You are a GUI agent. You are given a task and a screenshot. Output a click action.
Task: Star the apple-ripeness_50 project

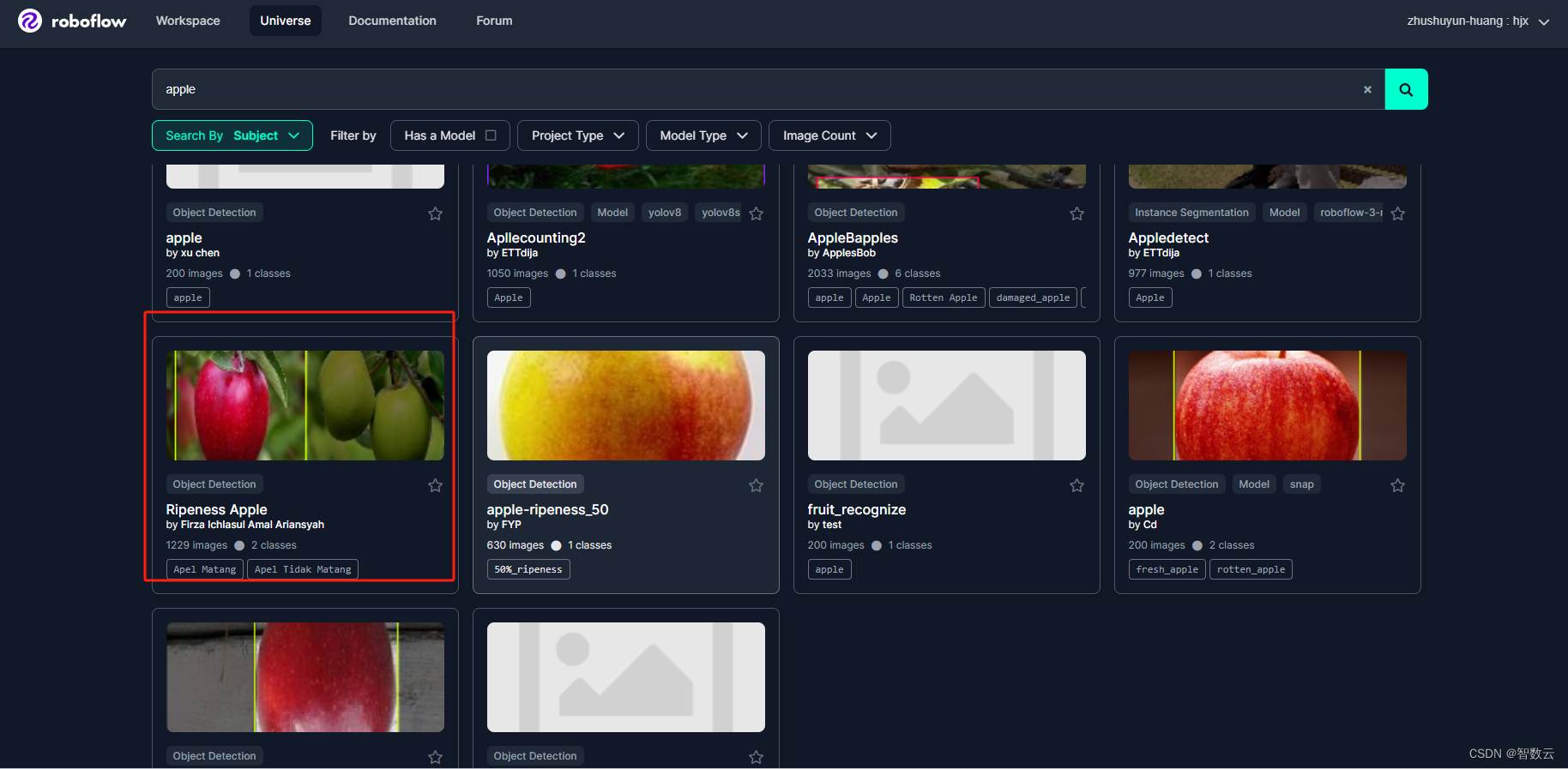click(756, 485)
